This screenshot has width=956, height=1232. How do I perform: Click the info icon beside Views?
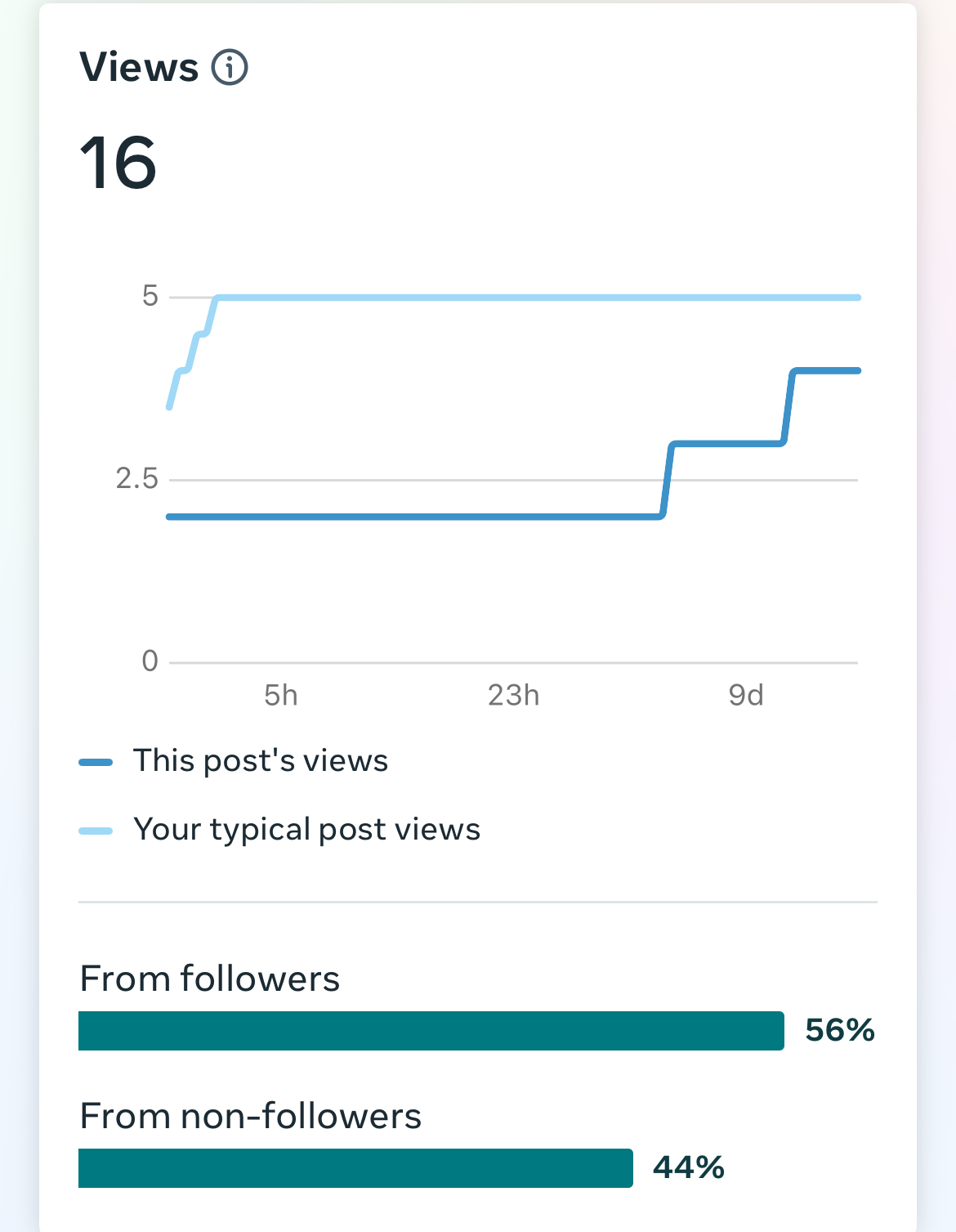click(230, 67)
